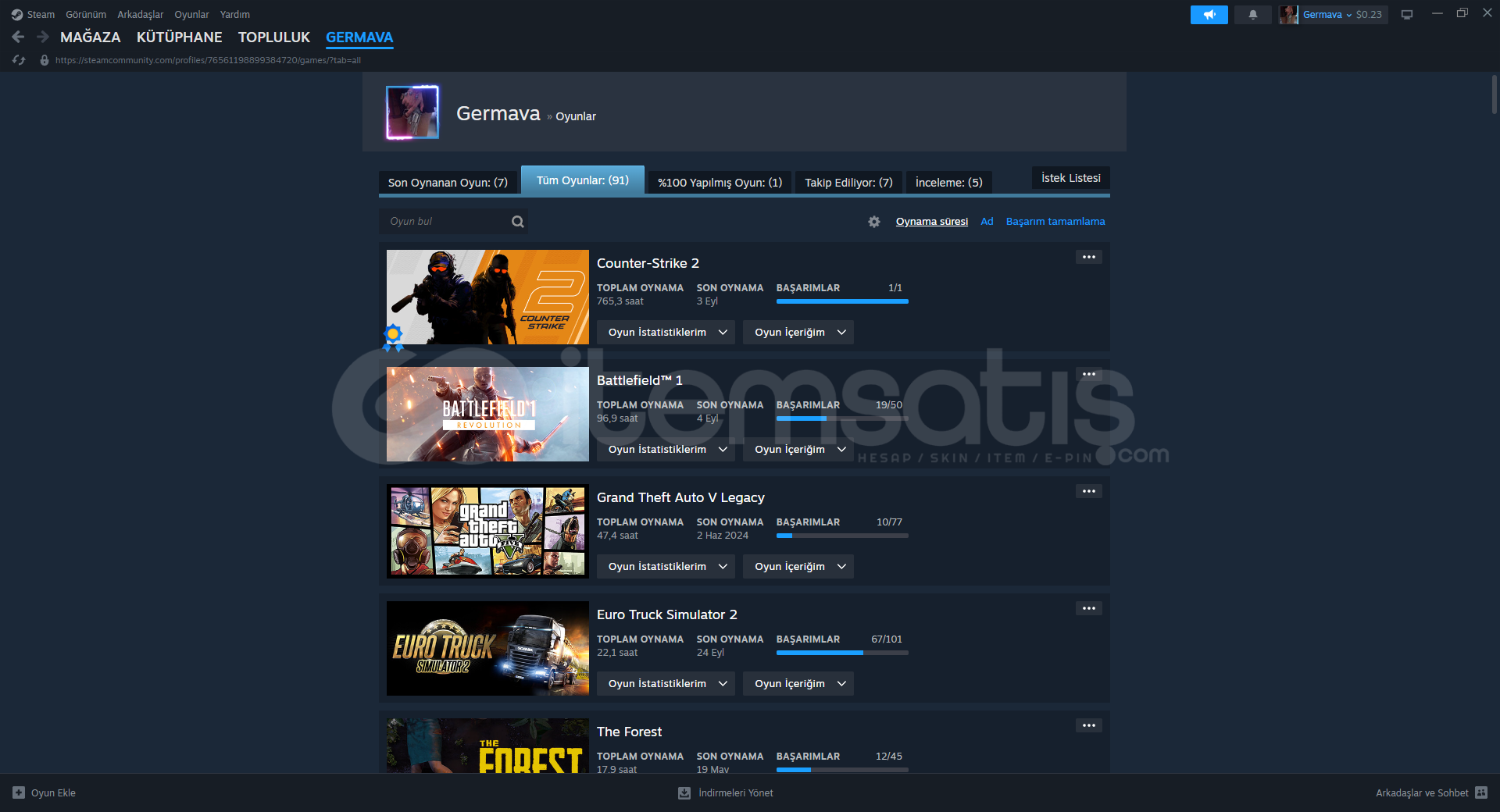Click the Germava profile picture in the header
This screenshot has width=1500, height=812.
412,112
